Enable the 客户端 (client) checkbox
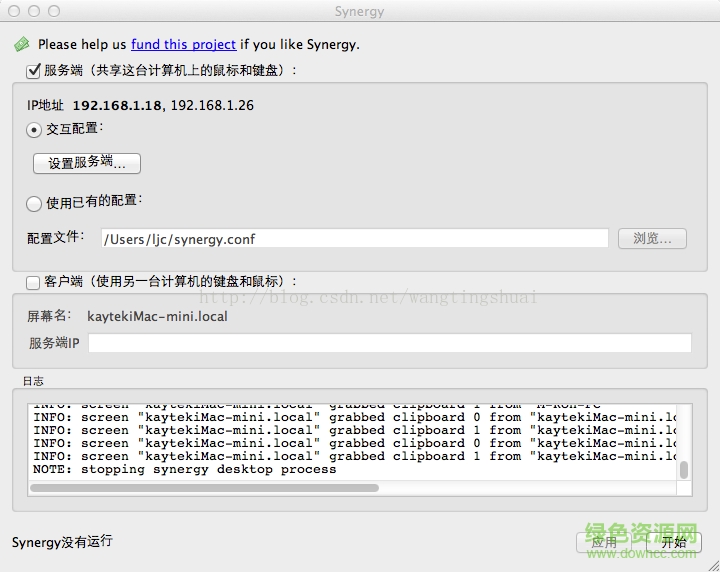Viewport: 720px width, 572px height. pos(33,283)
